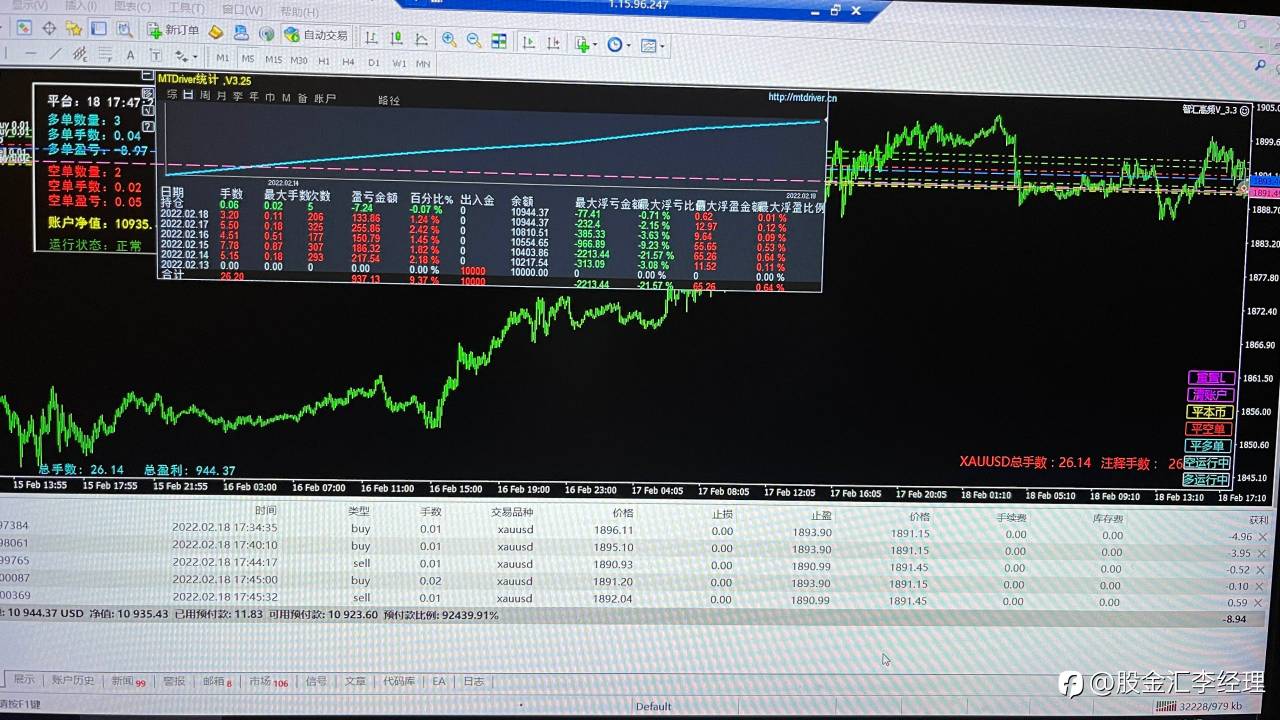The width and height of the screenshot is (1280, 720).
Task: Click the Default profile in status bar
Action: click(x=653, y=706)
